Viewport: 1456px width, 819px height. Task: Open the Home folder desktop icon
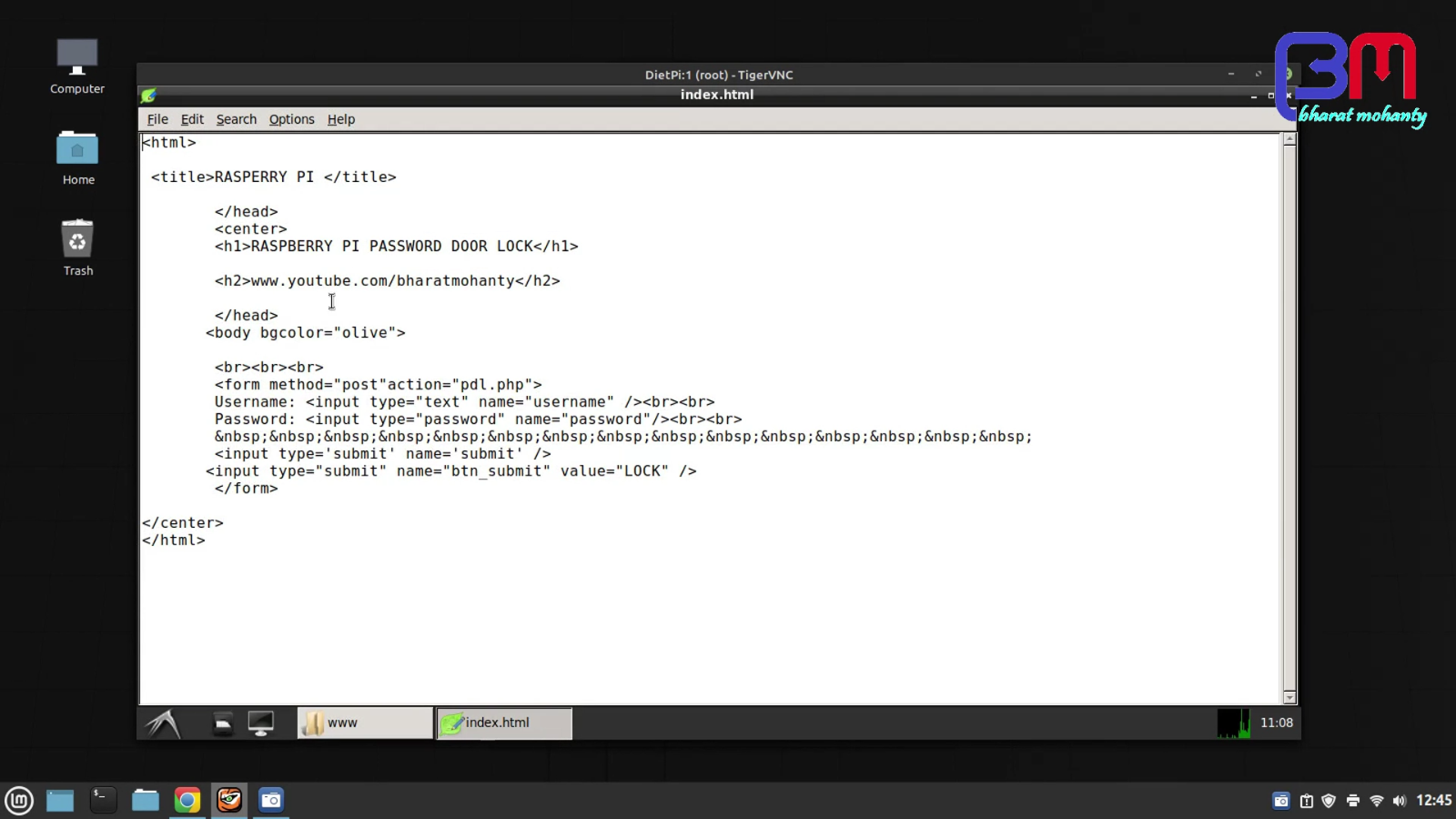78,157
